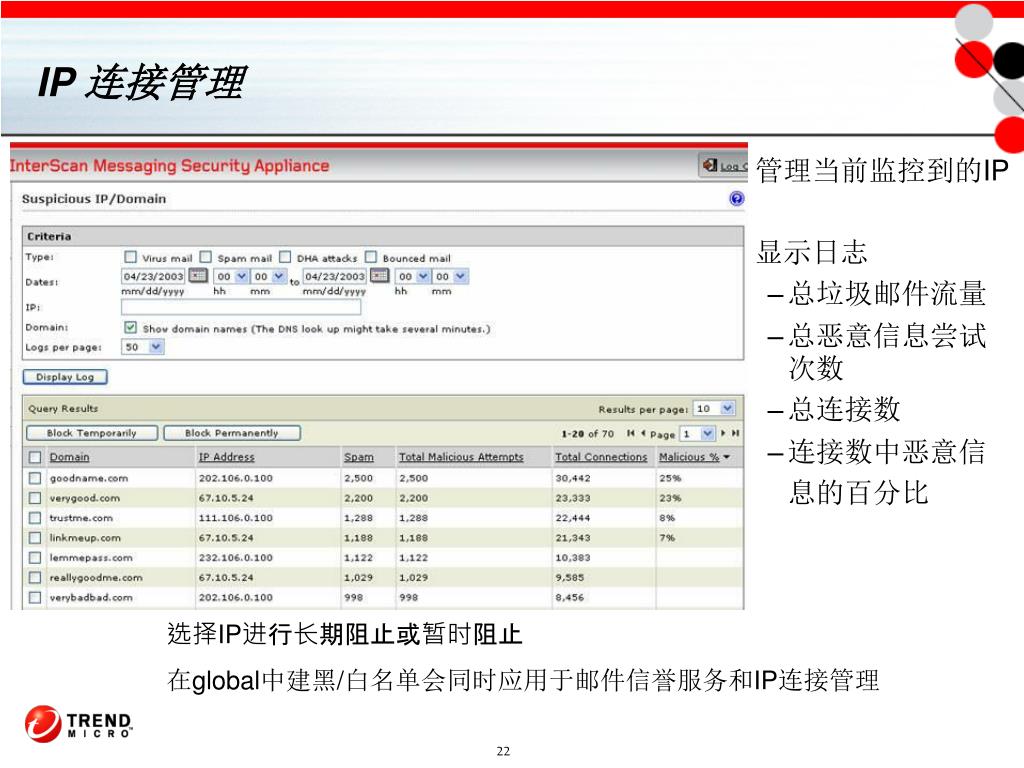Click the linkmeup.com domain cell

pyautogui.click(x=85, y=538)
